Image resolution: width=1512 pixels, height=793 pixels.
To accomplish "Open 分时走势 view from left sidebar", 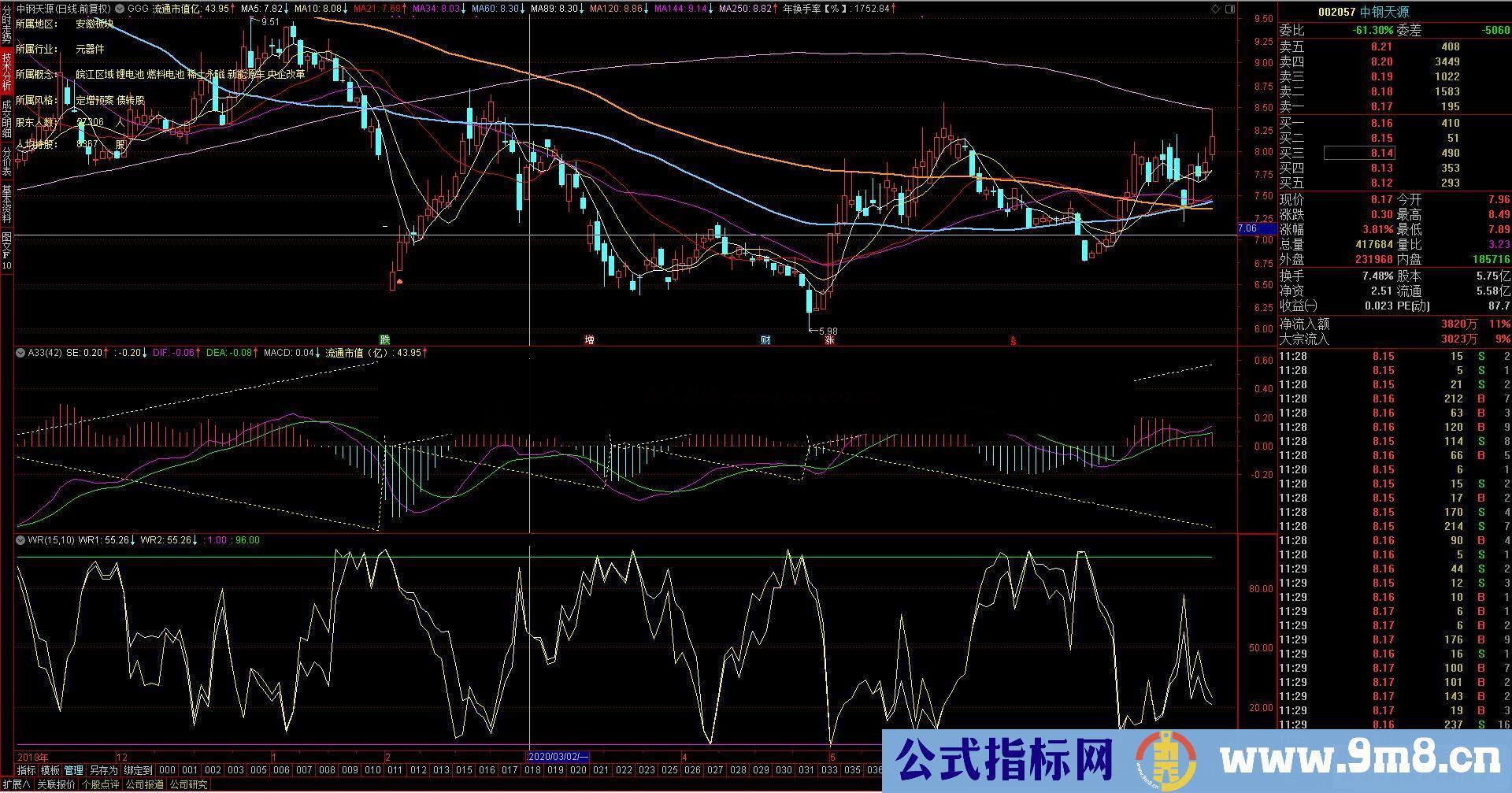I will [6, 24].
